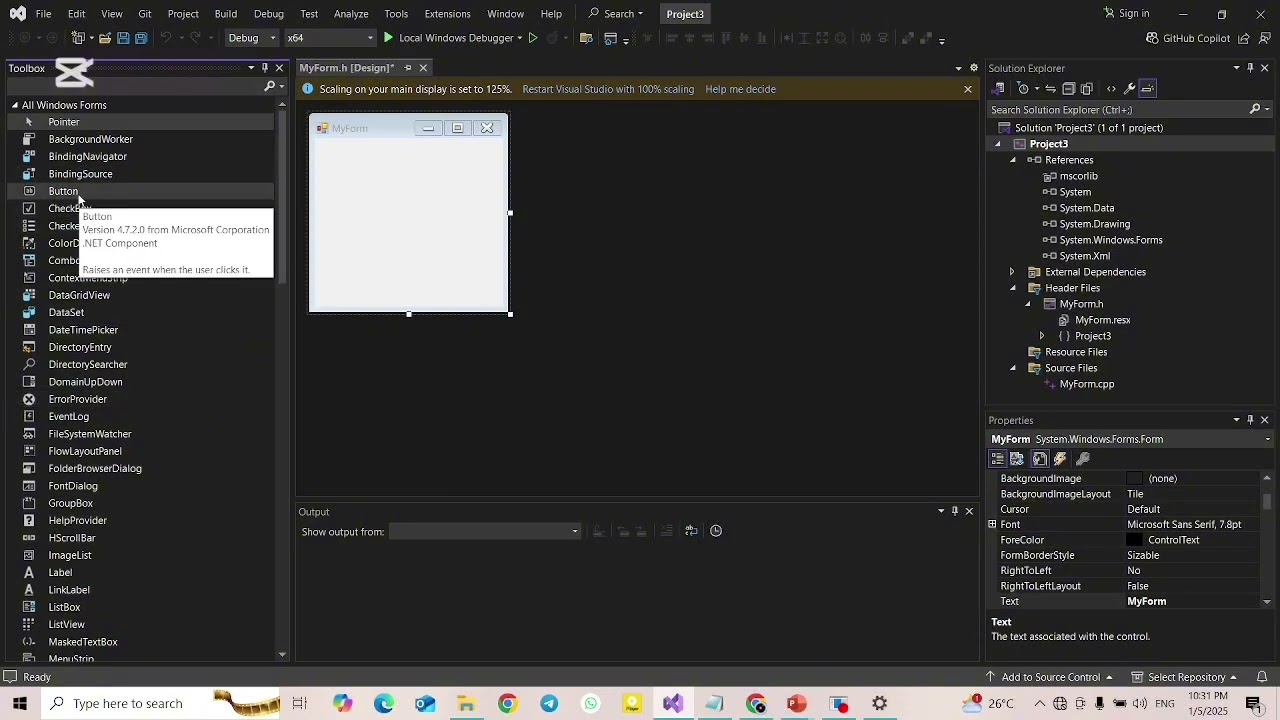Show Properties page icon in Properties panel

tap(1040, 459)
